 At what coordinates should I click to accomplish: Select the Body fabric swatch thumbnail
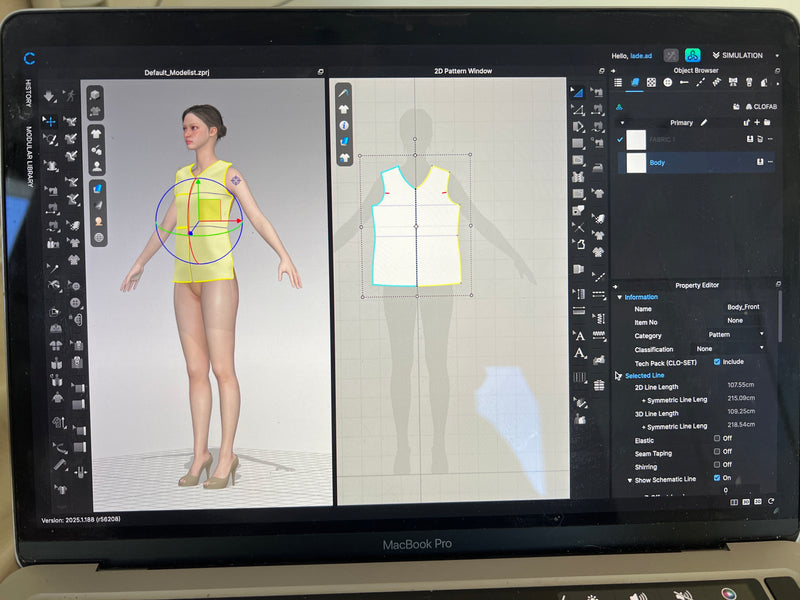636,162
